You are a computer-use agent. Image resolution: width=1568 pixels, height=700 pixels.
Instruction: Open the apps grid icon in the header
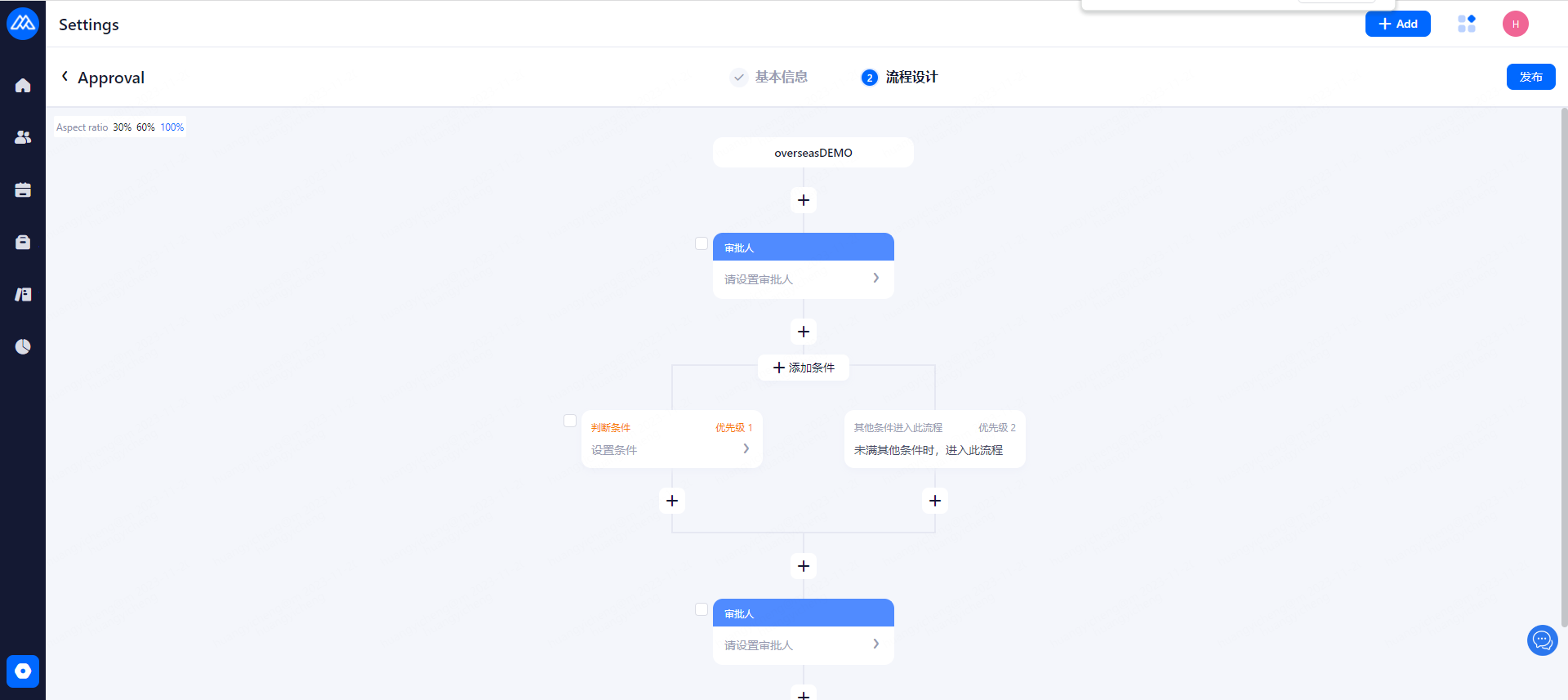pos(1467,24)
